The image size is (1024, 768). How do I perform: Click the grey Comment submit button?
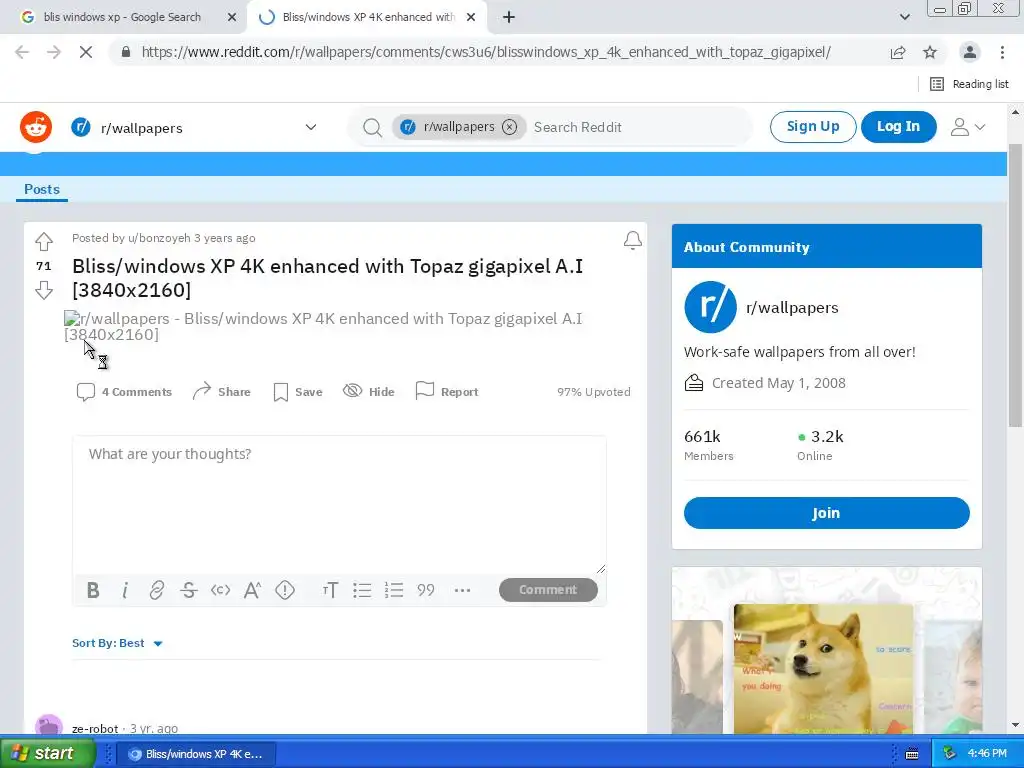[548, 590]
